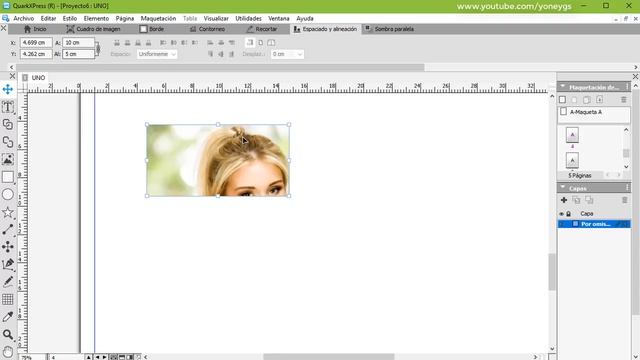Open the Maquetación menu
The image size is (640, 360).
(x=158, y=18)
